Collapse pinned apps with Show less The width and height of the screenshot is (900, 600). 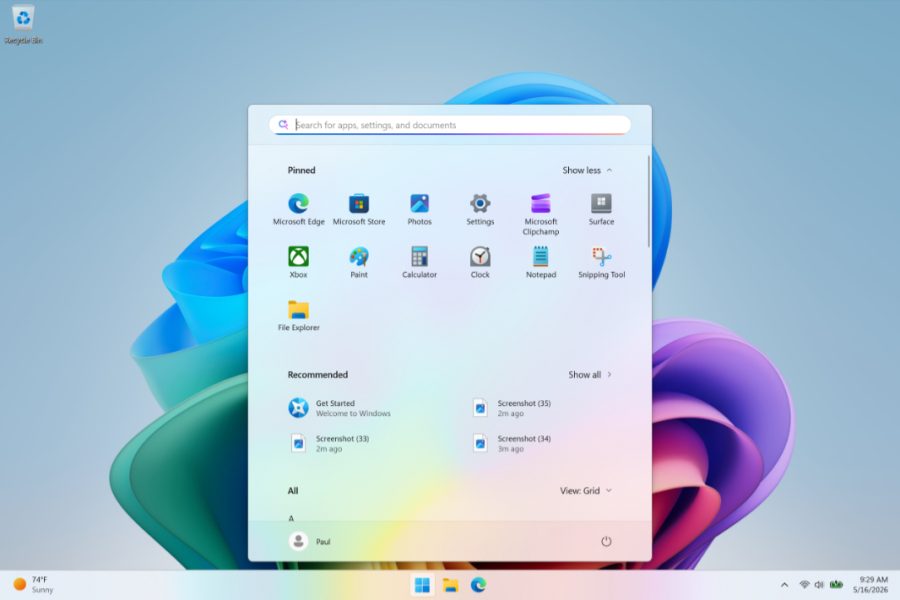click(x=587, y=170)
